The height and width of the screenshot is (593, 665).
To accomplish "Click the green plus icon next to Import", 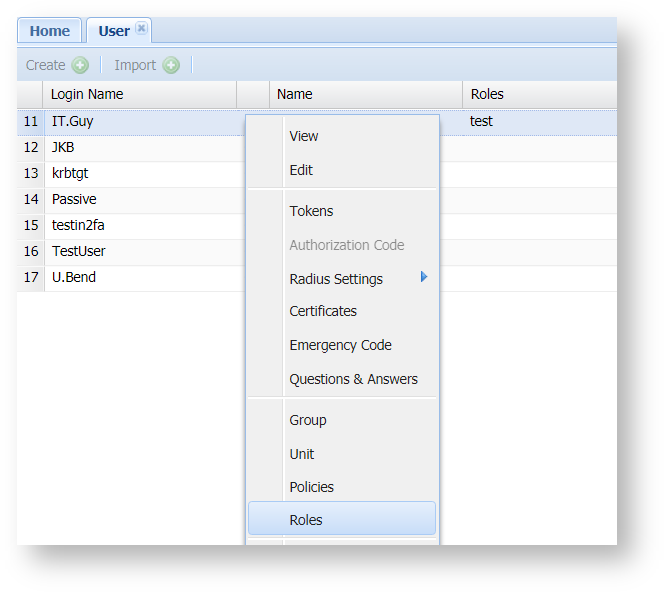I will (x=171, y=66).
